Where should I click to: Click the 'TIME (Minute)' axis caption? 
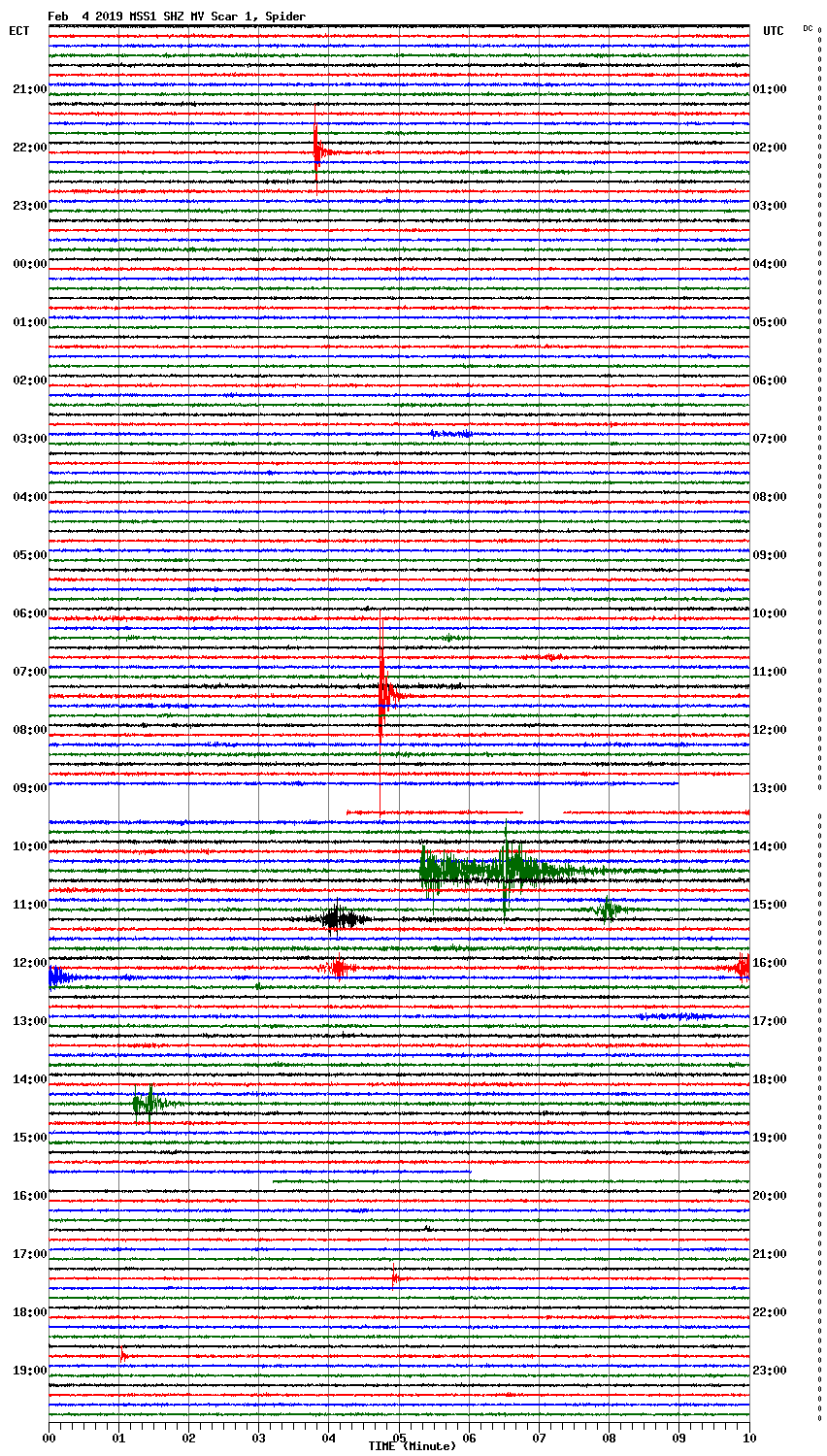click(x=412, y=1446)
